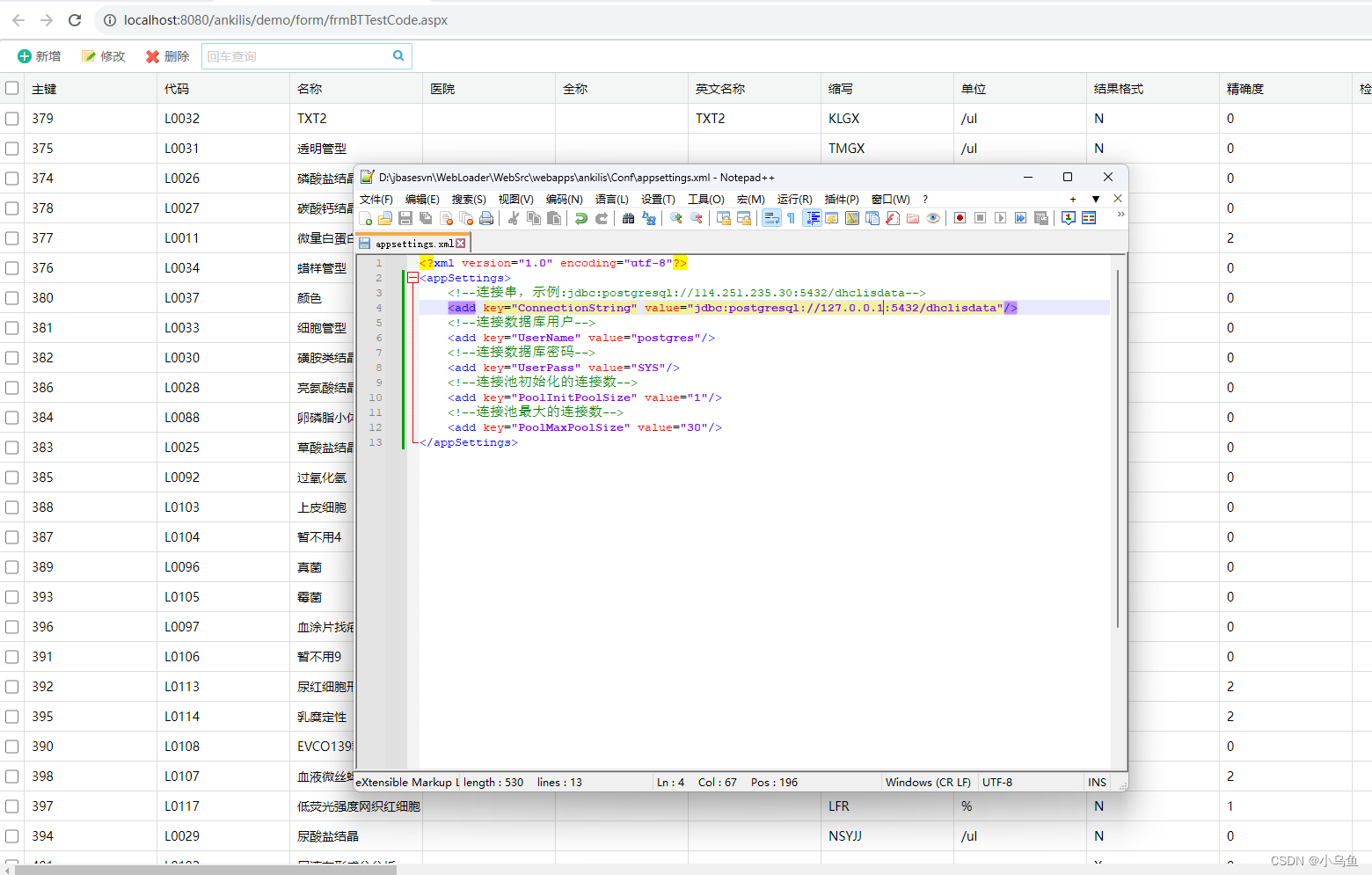Click the 代码 column header
The width and height of the screenshot is (1372, 875).
click(223, 88)
